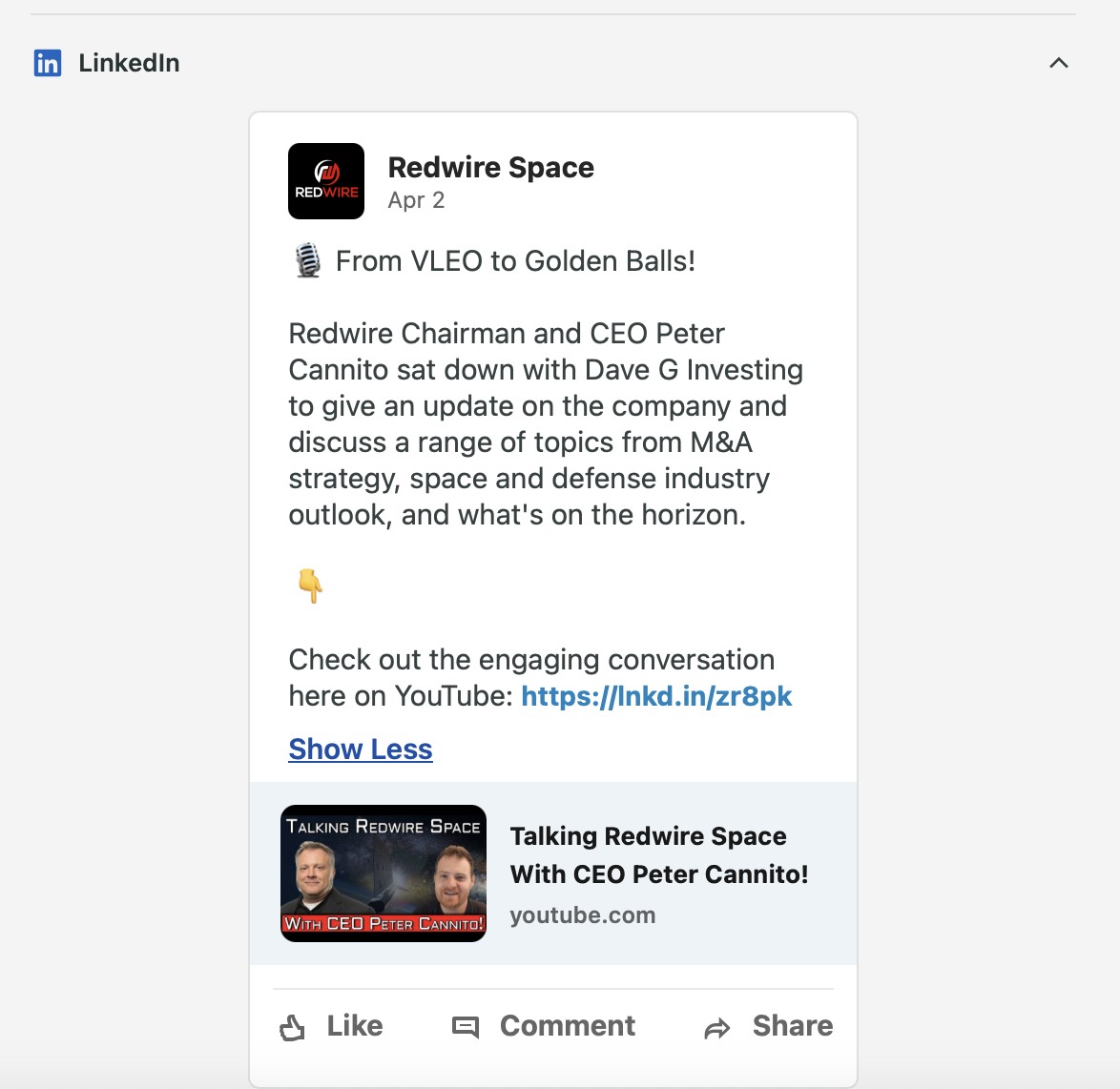This screenshot has width=1120, height=1089.
Task: Open the Talking Redwire Space video thumbnail
Action: pos(383,872)
